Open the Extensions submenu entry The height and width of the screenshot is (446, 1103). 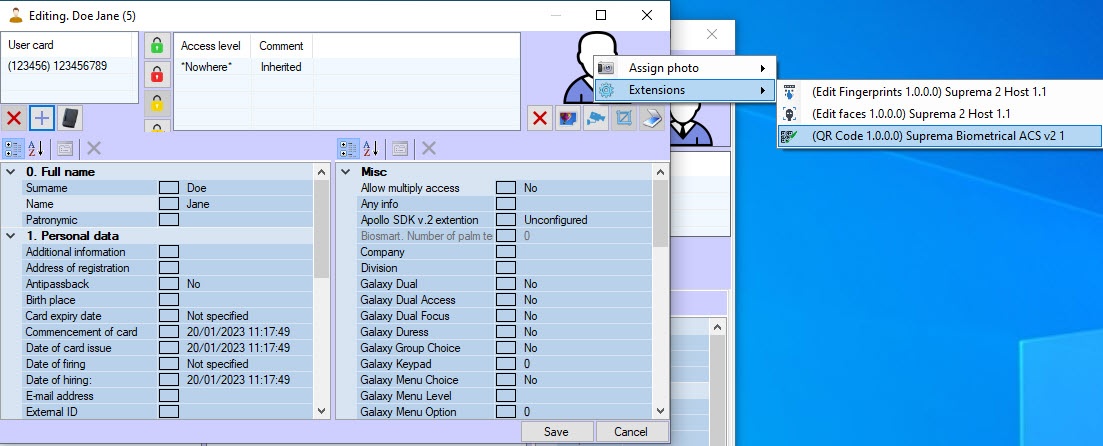pos(684,90)
